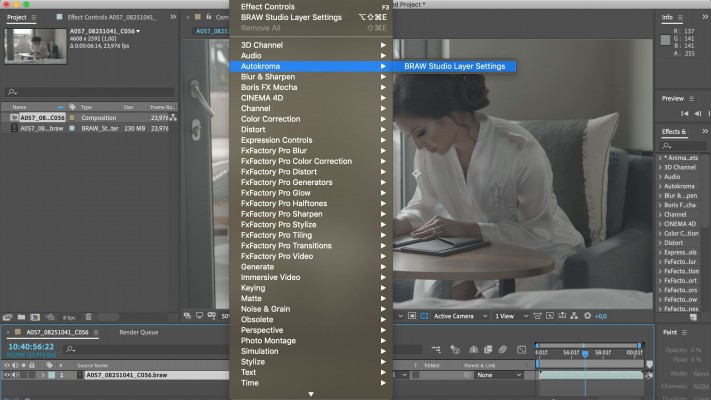Click the label tag column header icon

(71, 106)
